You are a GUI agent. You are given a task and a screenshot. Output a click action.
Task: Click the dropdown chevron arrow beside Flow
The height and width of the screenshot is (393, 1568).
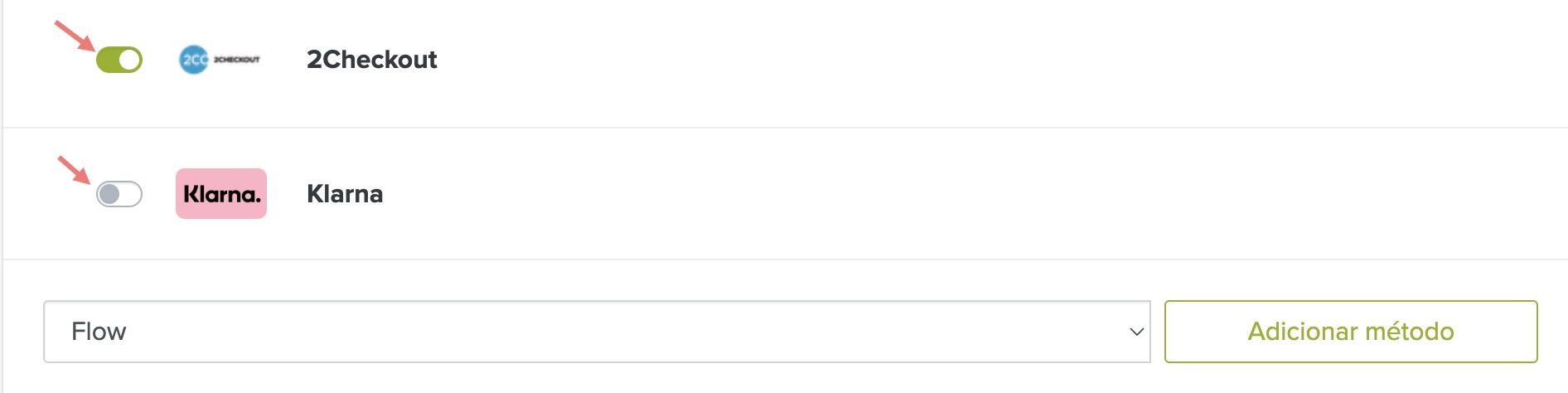click(1136, 332)
